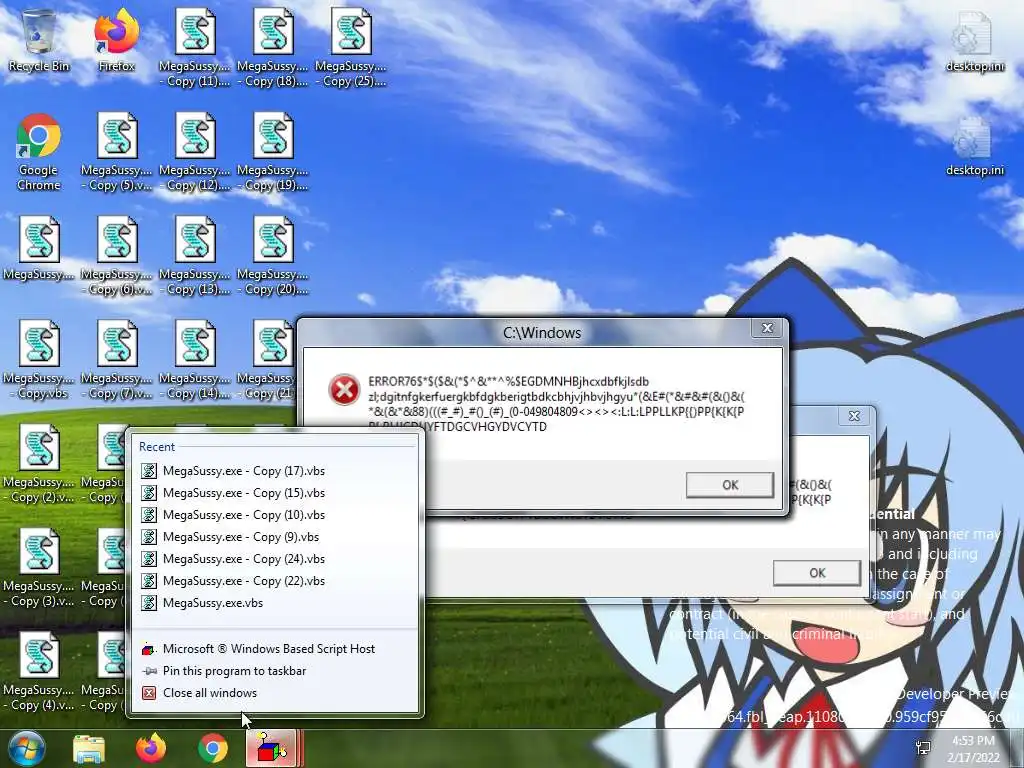Open MegaSussy.exe - Copy (22).vbs from Recent
Viewport: 1024px width, 768px height.
tap(275, 581)
